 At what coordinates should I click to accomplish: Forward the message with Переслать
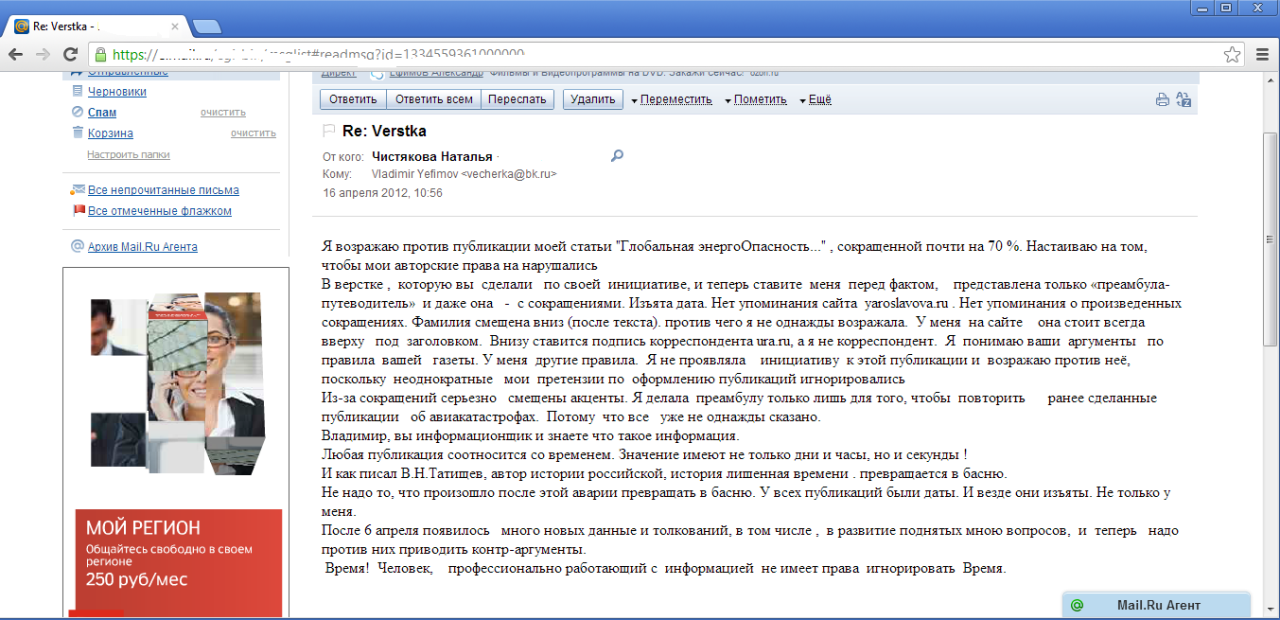point(518,99)
